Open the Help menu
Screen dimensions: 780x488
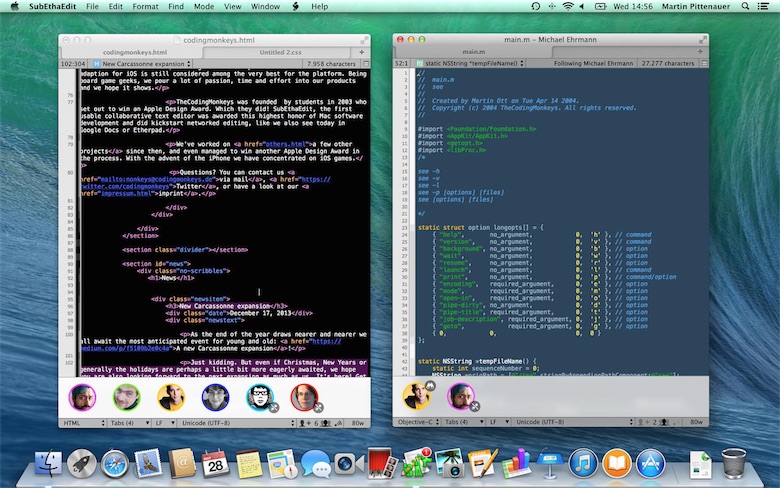(x=319, y=6)
